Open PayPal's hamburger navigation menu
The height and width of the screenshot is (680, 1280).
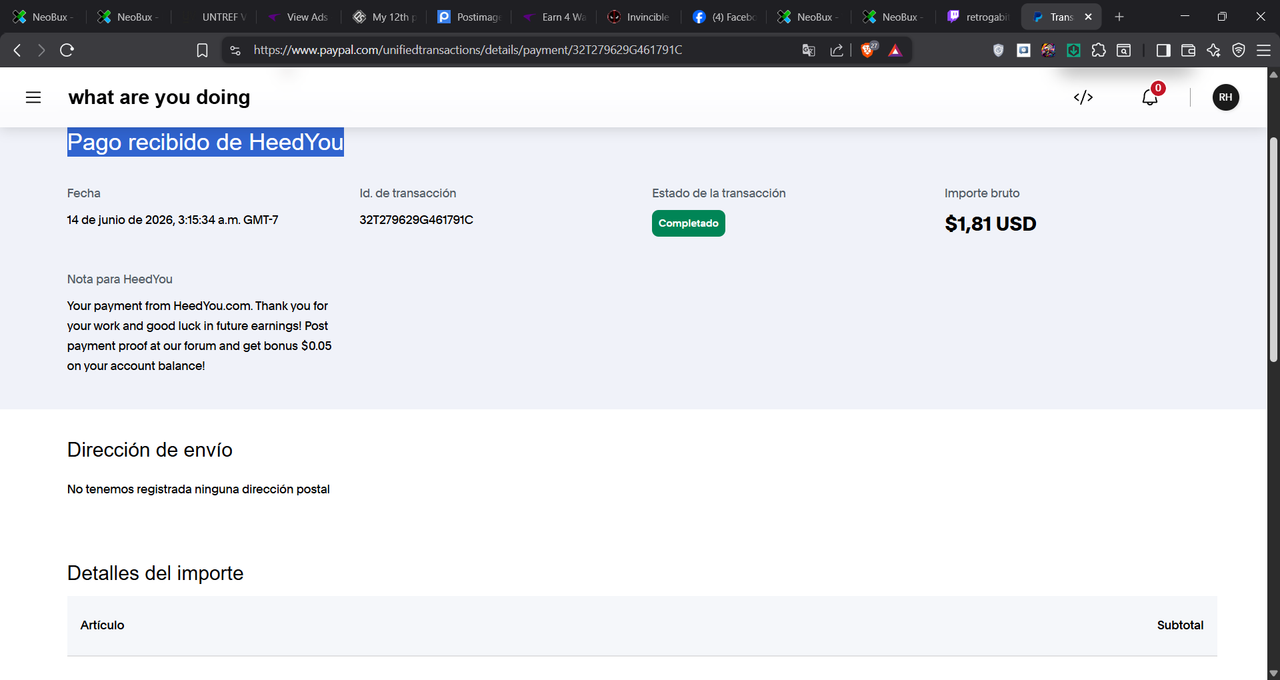point(33,97)
